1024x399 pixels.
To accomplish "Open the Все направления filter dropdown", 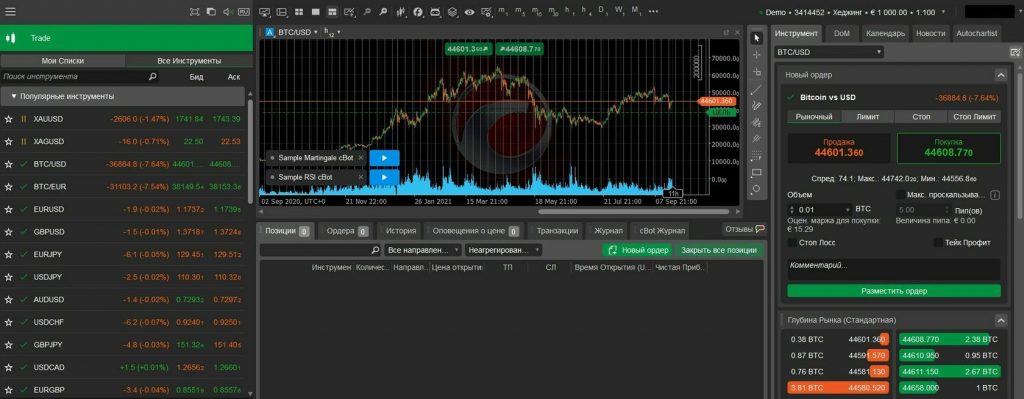I will (x=423, y=250).
